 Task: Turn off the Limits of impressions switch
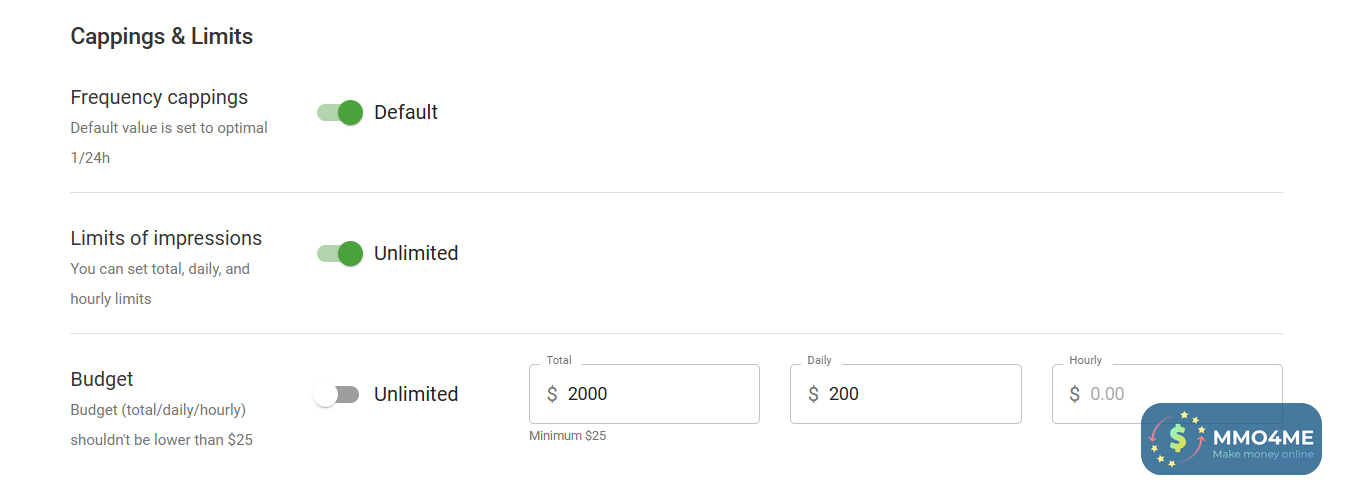point(339,254)
